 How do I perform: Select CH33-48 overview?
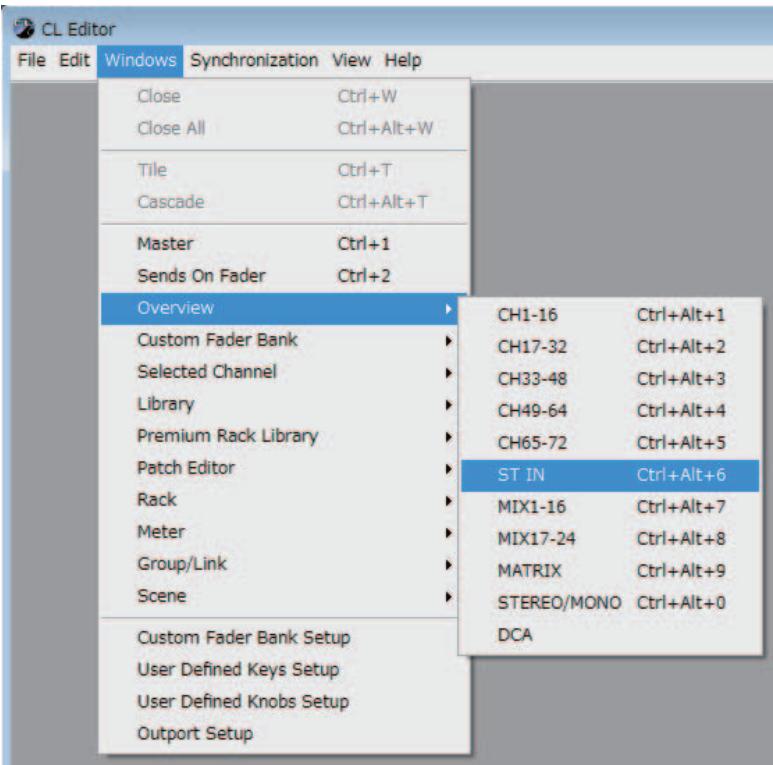(610, 379)
